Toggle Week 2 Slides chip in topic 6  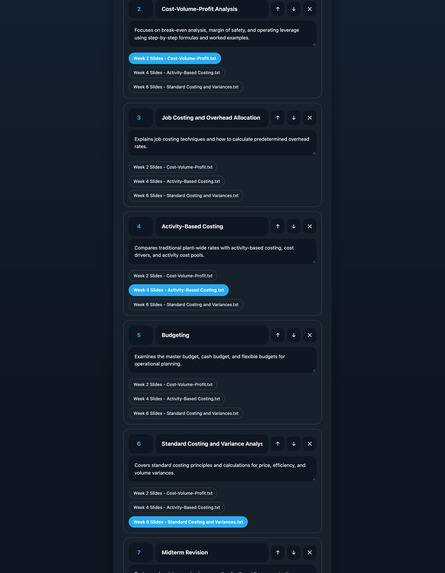coord(173,493)
